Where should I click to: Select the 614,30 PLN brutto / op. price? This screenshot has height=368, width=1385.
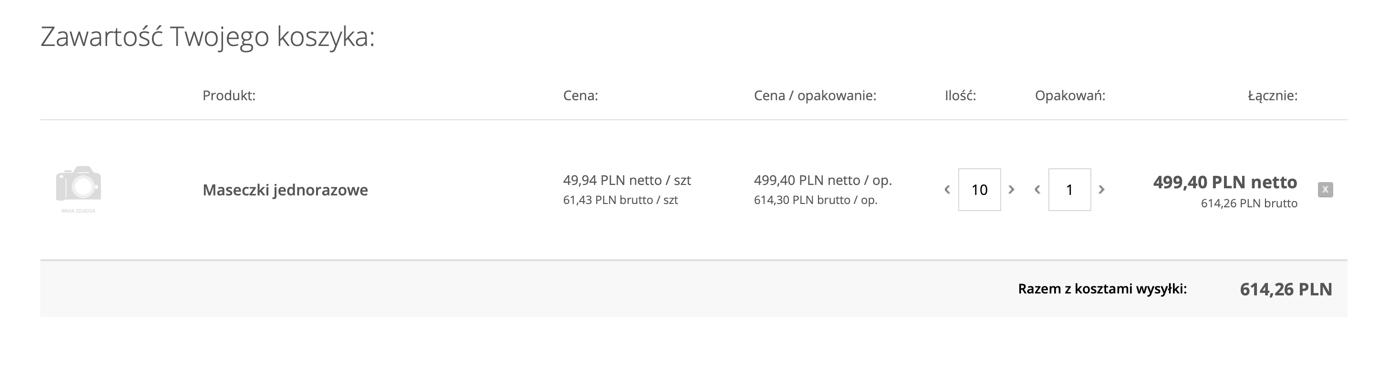816,200
